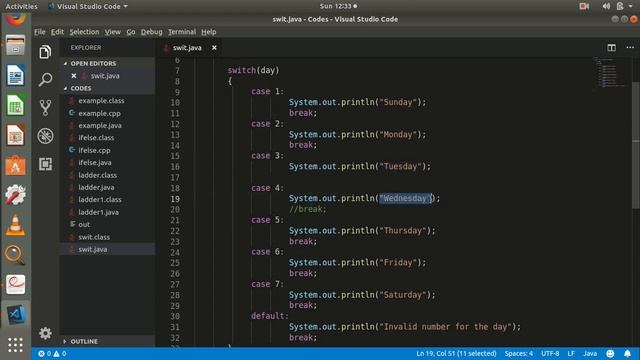Close swit.java in Open Editors list
This screenshot has width=640, height=360.
point(73,76)
